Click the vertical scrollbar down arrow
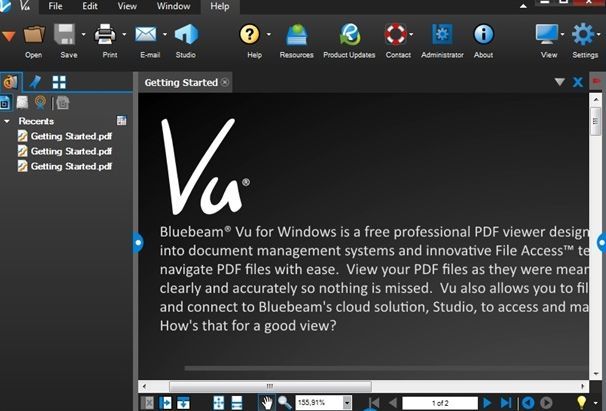Image resolution: width=606 pixels, height=411 pixels. coord(596,374)
